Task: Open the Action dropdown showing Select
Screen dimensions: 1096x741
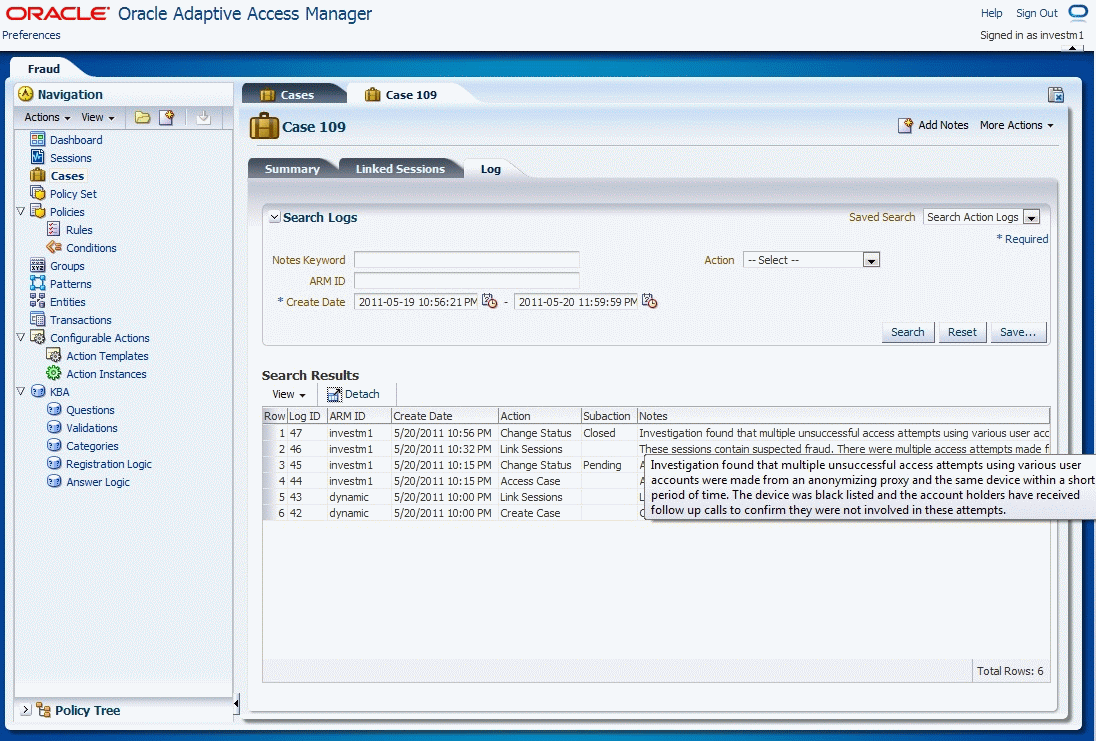Action: [x=869, y=260]
